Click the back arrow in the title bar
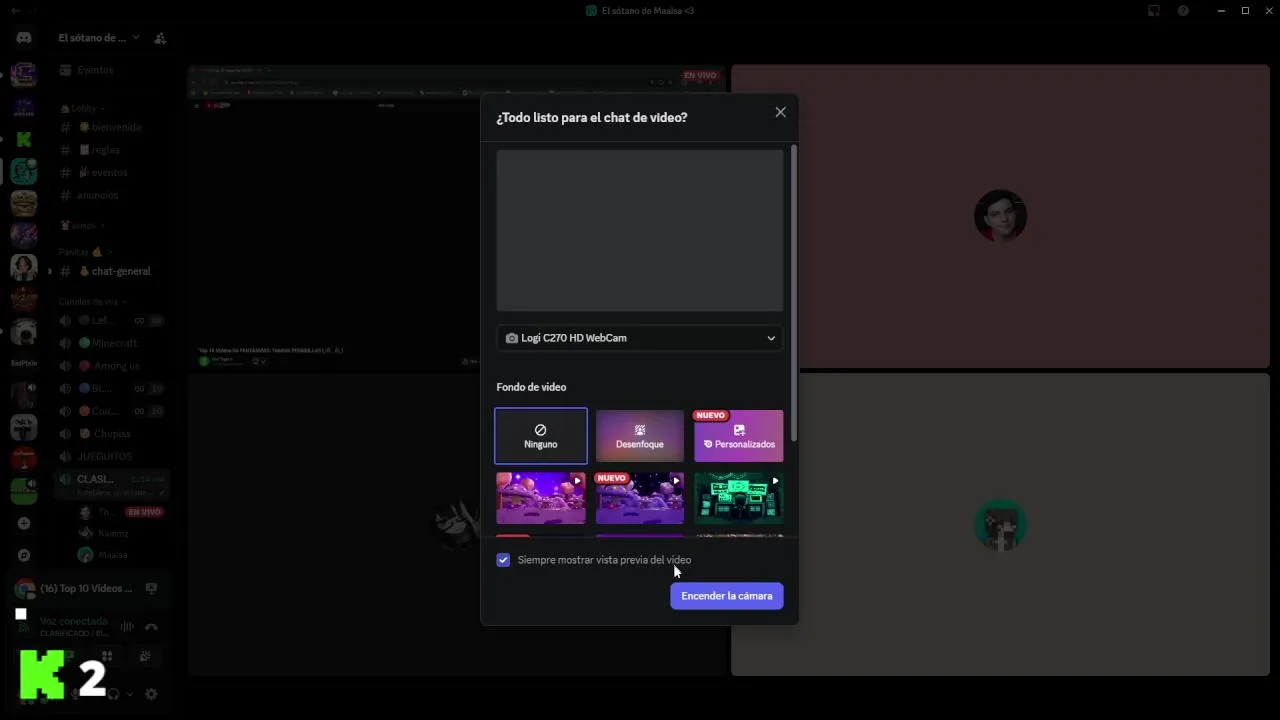Viewport: 1280px width, 720px height. coord(15,11)
